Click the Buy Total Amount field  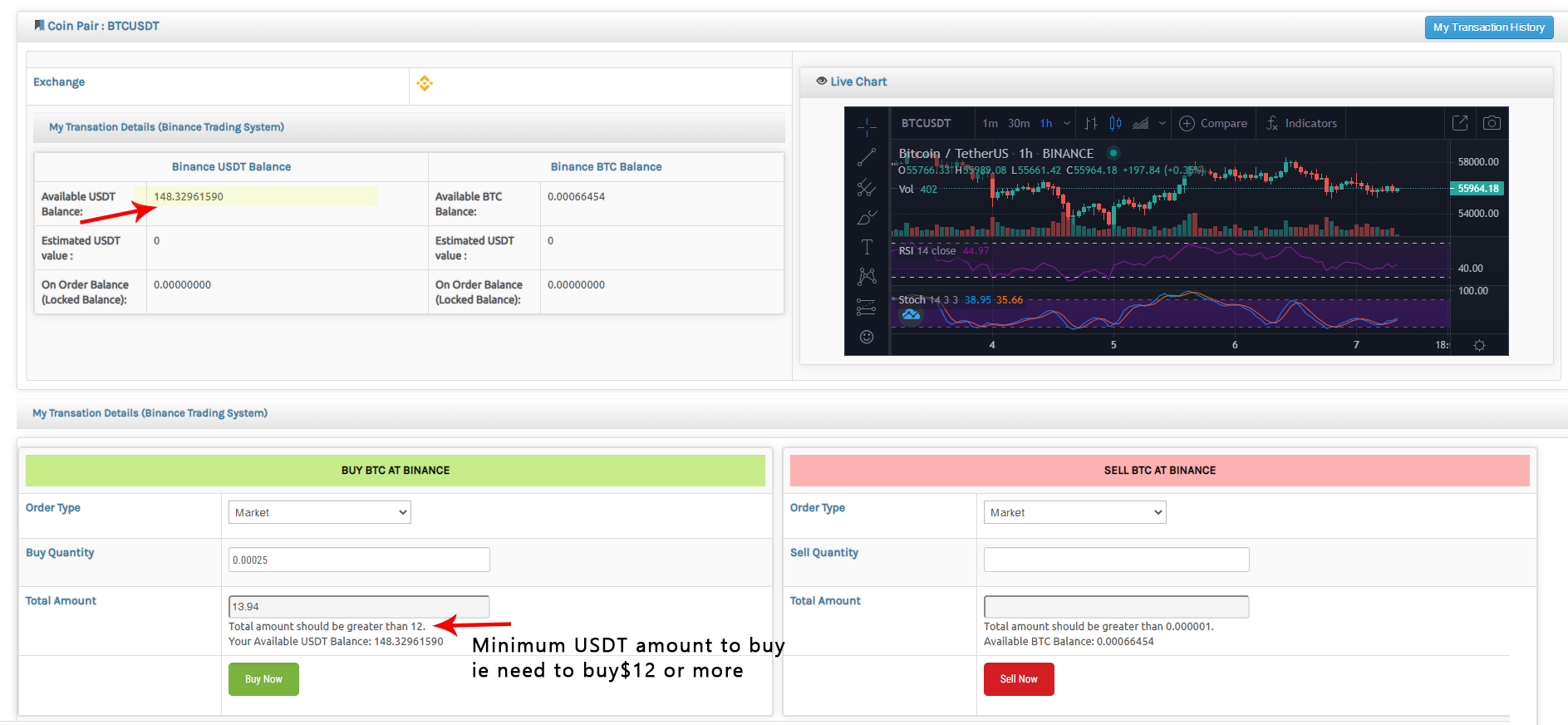(359, 607)
